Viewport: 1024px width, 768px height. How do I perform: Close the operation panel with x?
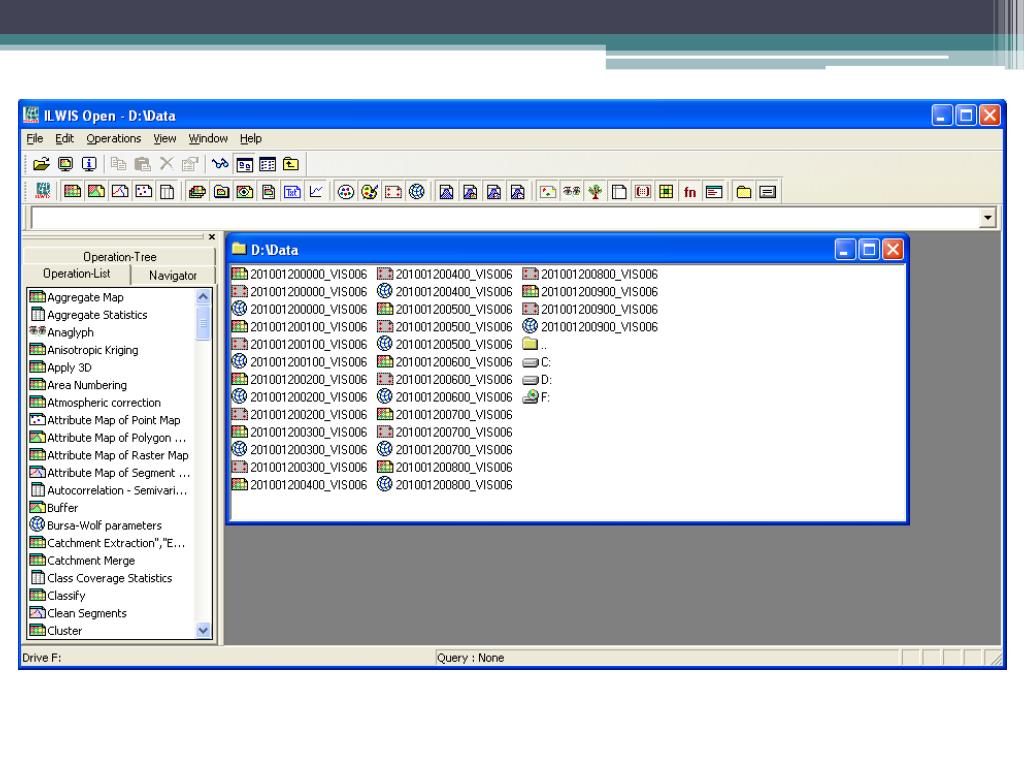[212, 237]
